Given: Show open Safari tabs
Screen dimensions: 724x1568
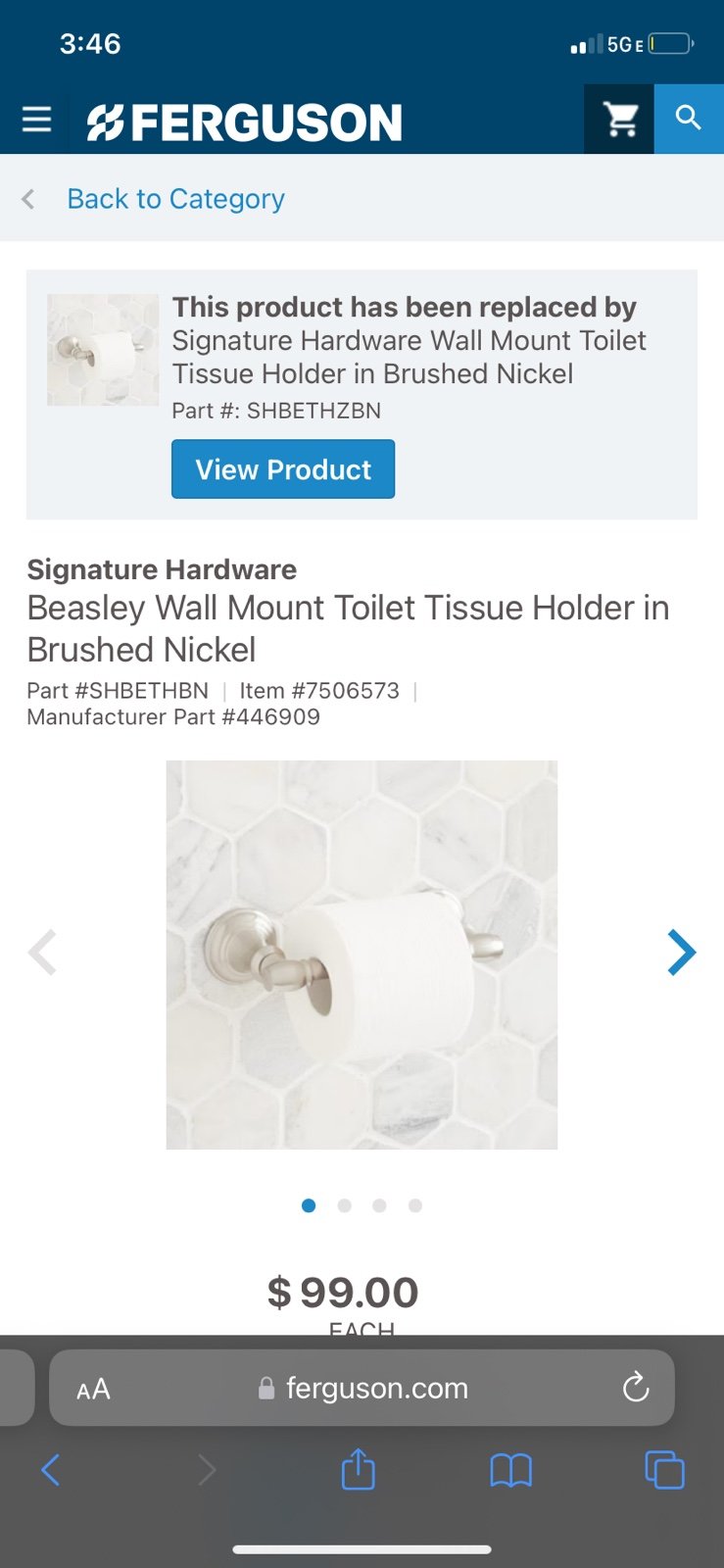Looking at the screenshot, I should coord(664,1470).
